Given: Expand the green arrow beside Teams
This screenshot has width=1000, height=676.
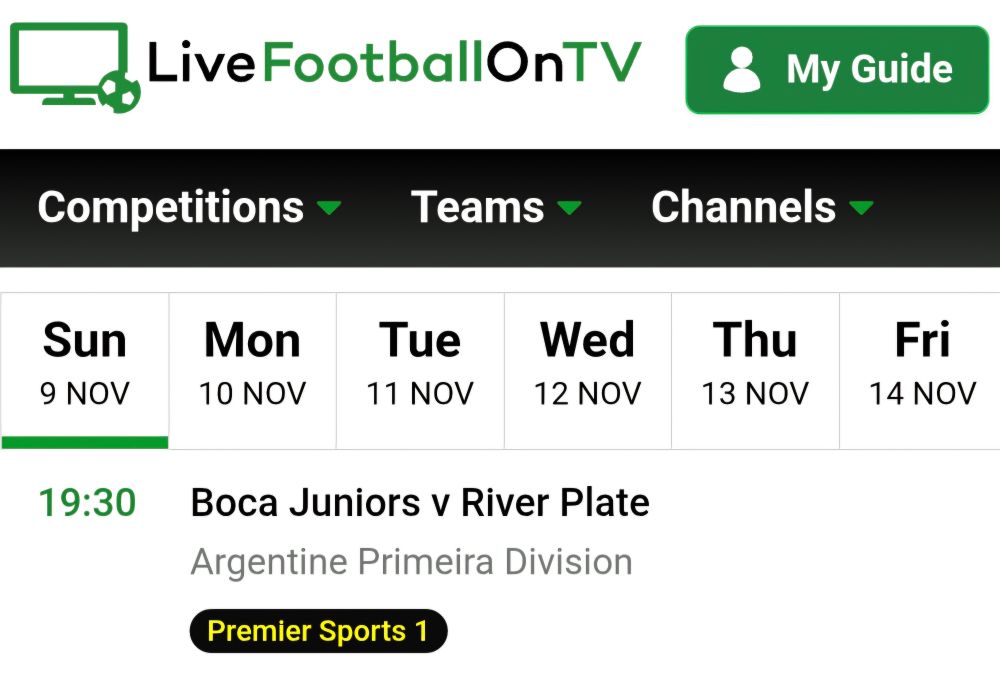Looking at the screenshot, I should point(569,208).
